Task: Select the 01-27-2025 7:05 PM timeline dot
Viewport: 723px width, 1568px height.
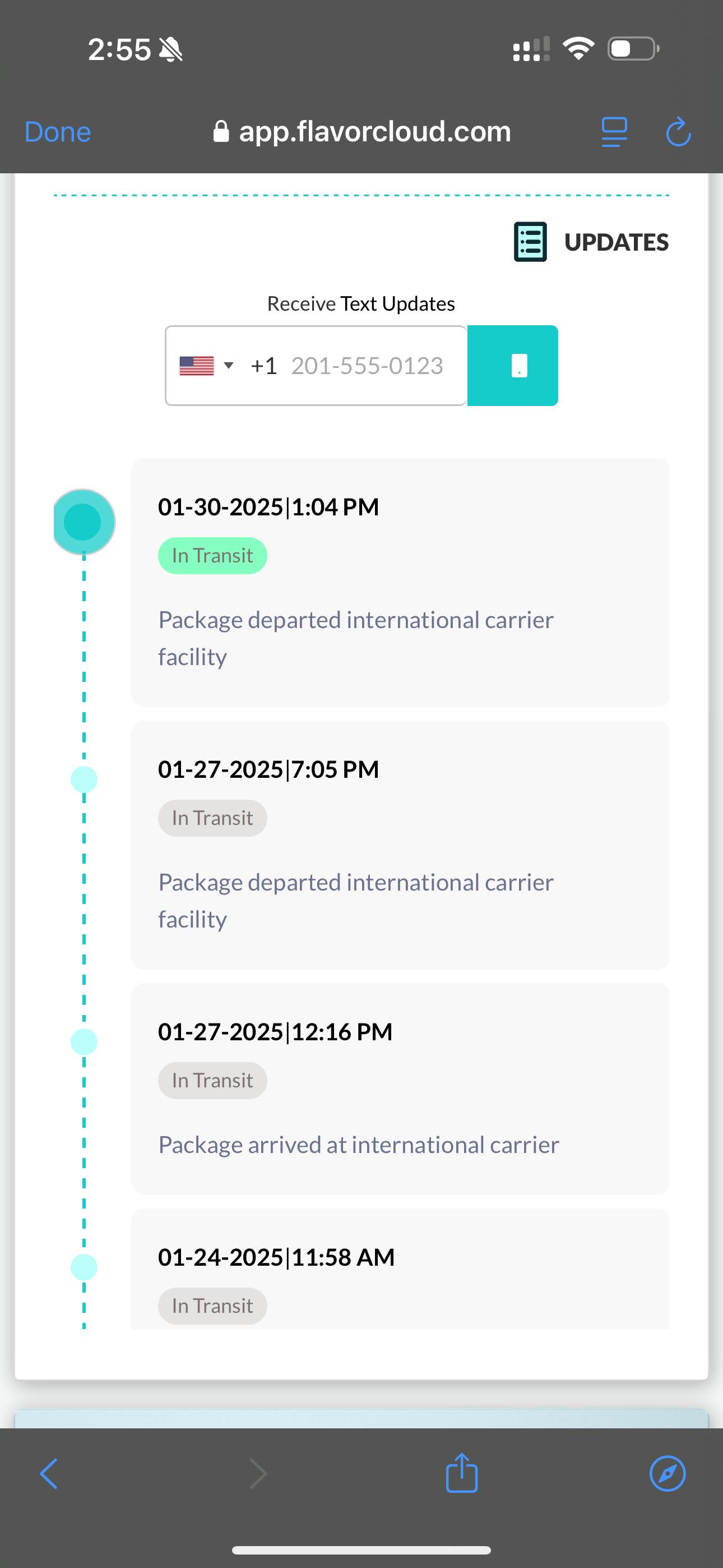Action: tap(84, 780)
